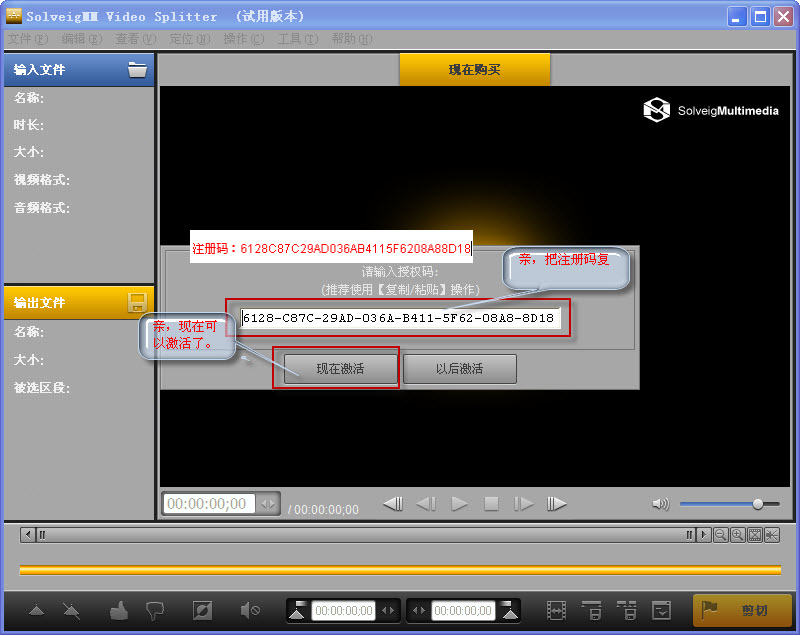Step forward one frame

[524, 504]
